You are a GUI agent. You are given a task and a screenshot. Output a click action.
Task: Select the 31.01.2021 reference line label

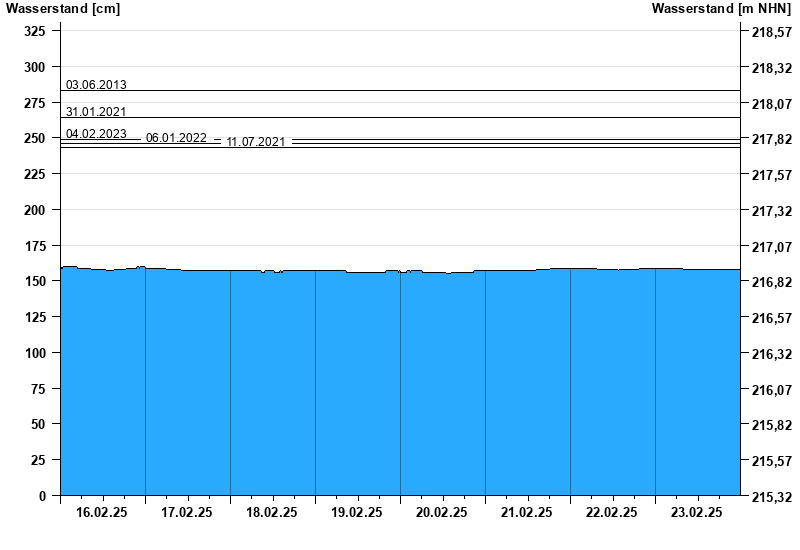click(x=96, y=112)
